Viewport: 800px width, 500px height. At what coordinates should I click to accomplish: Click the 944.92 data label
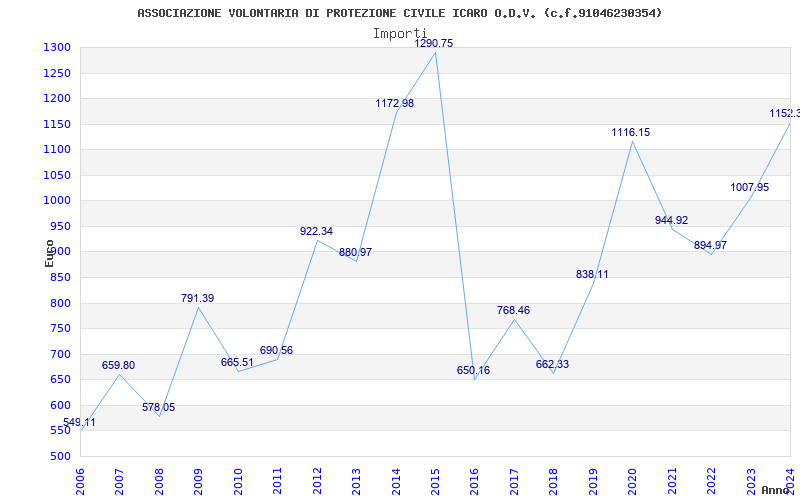pyautogui.click(x=671, y=220)
